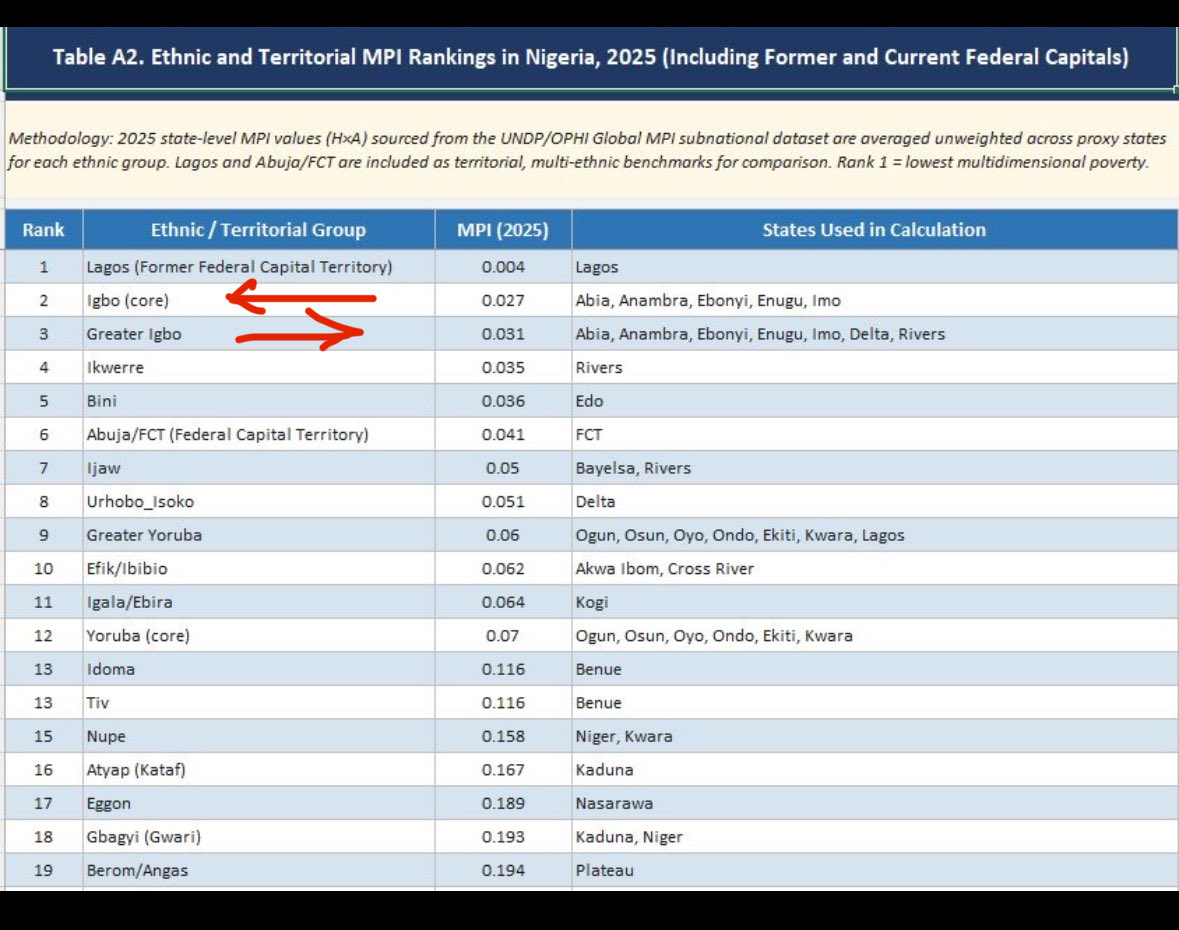The height and width of the screenshot is (930, 1179).
Task: Select the table title cell 'Table A2. Ethnic and Territorial MPI Rankings'
Action: point(590,58)
